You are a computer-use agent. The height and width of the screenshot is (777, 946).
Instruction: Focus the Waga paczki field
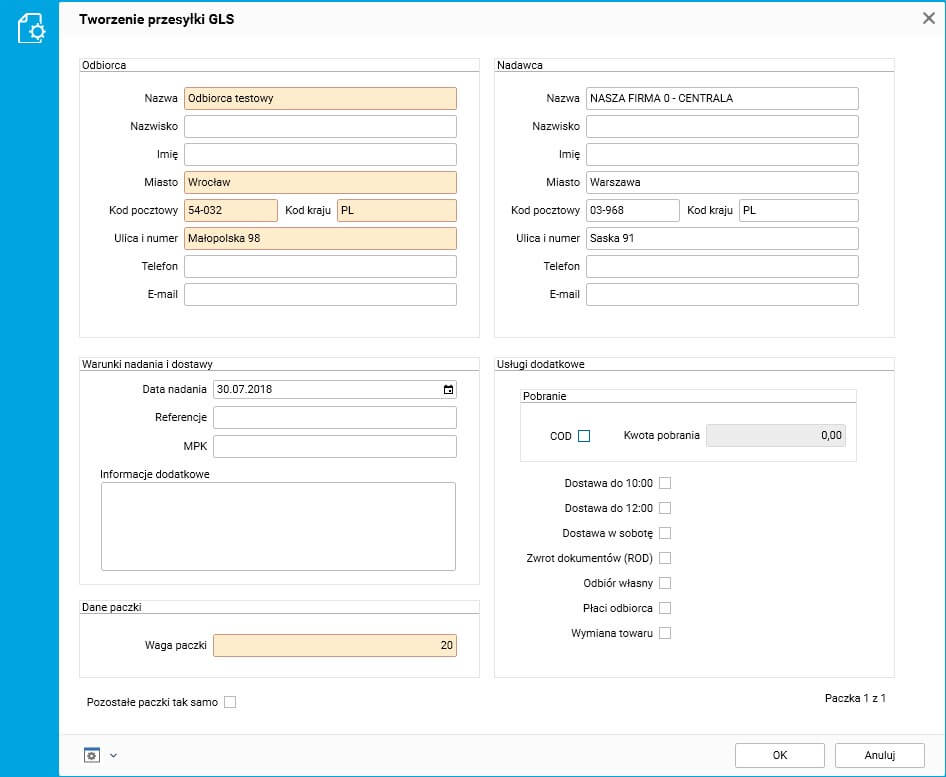point(335,646)
